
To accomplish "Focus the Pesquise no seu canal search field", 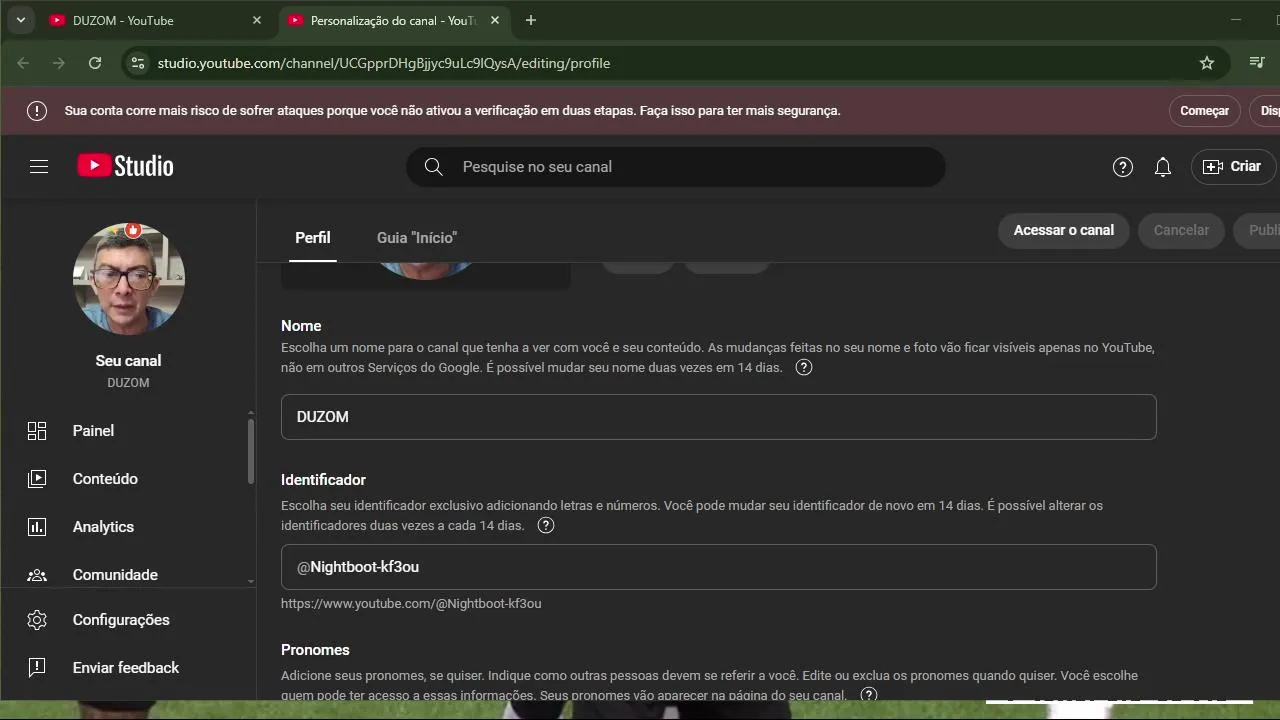I will [675, 167].
